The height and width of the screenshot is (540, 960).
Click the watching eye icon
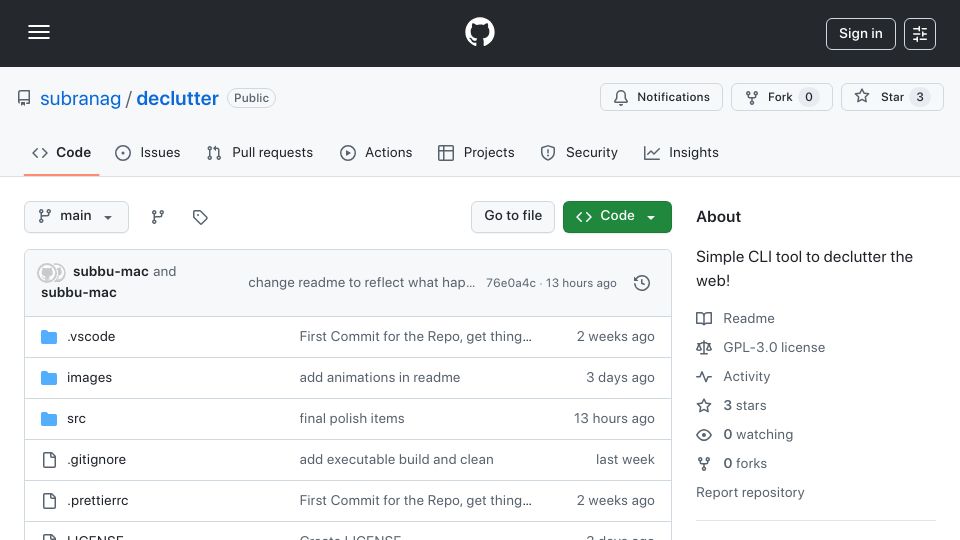(704, 435)
